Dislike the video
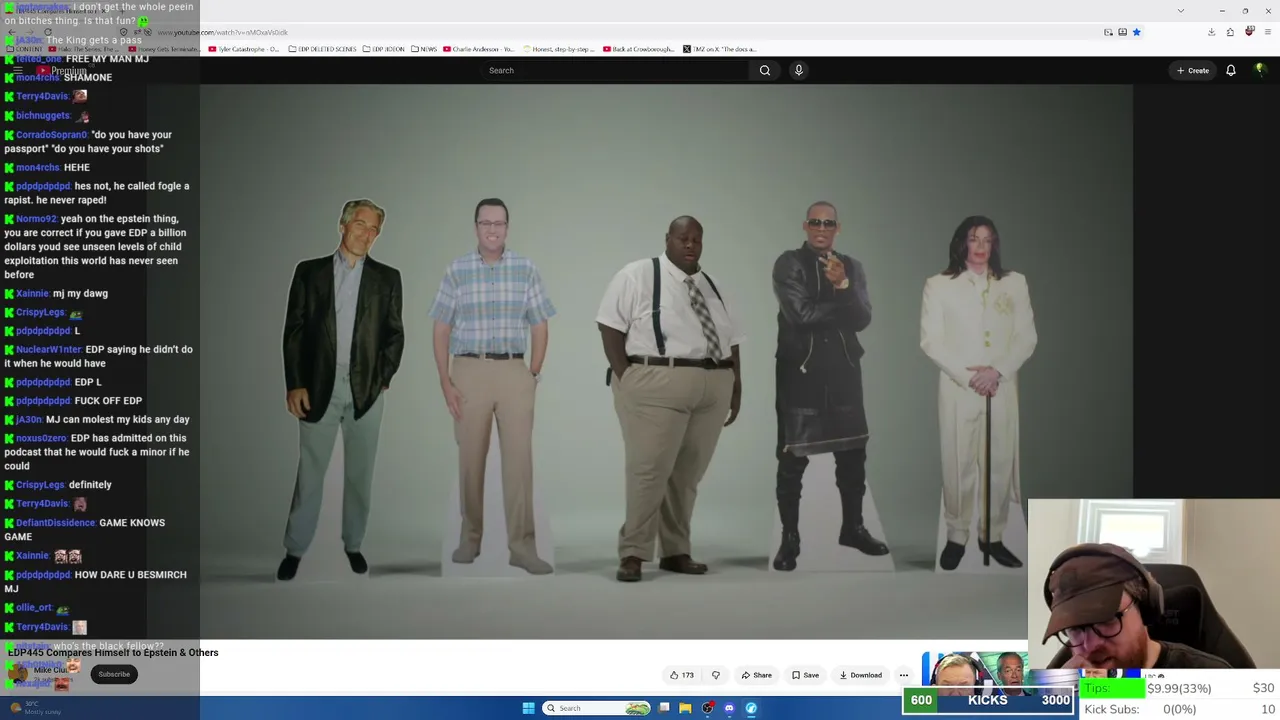This screenshot has height=720, width=1280. [716, 675]
